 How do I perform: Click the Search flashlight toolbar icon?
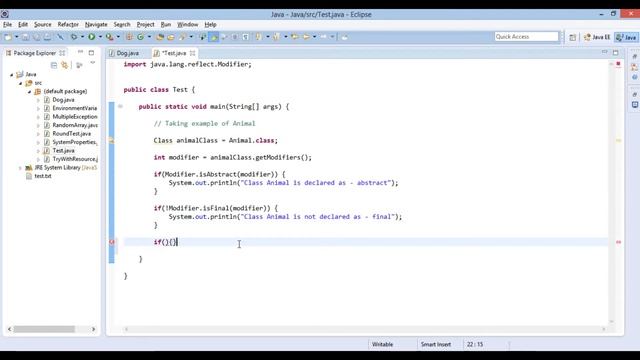182,37
